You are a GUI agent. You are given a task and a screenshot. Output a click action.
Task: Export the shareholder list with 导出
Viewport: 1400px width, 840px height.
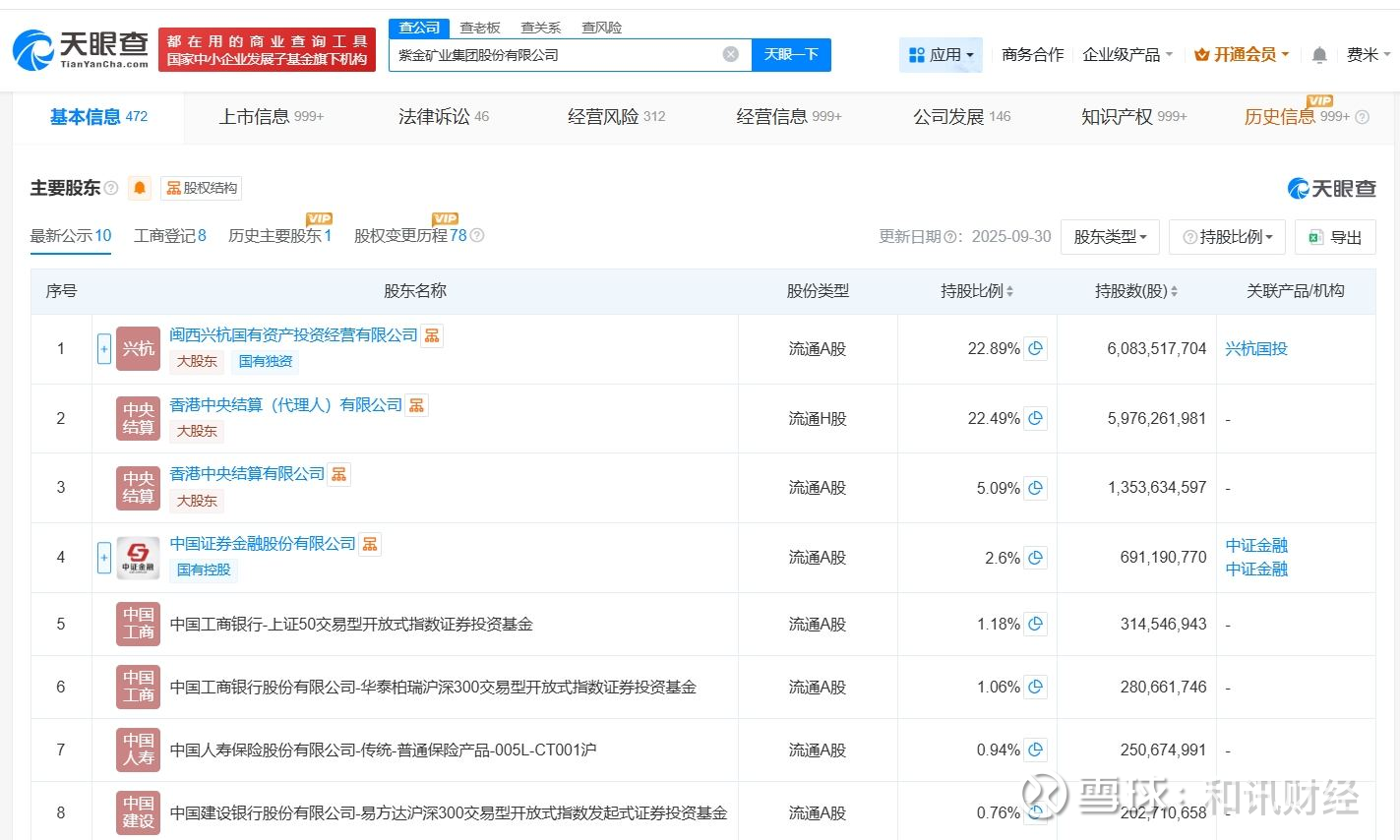(x=1335, y=237)
